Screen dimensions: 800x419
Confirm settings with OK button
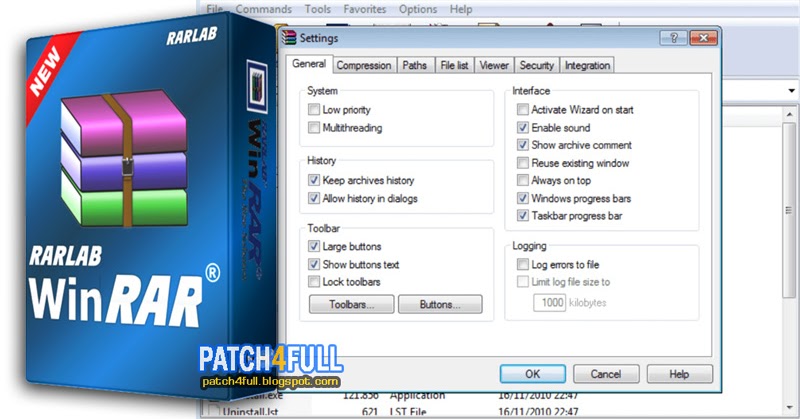[x=533, y=374]
